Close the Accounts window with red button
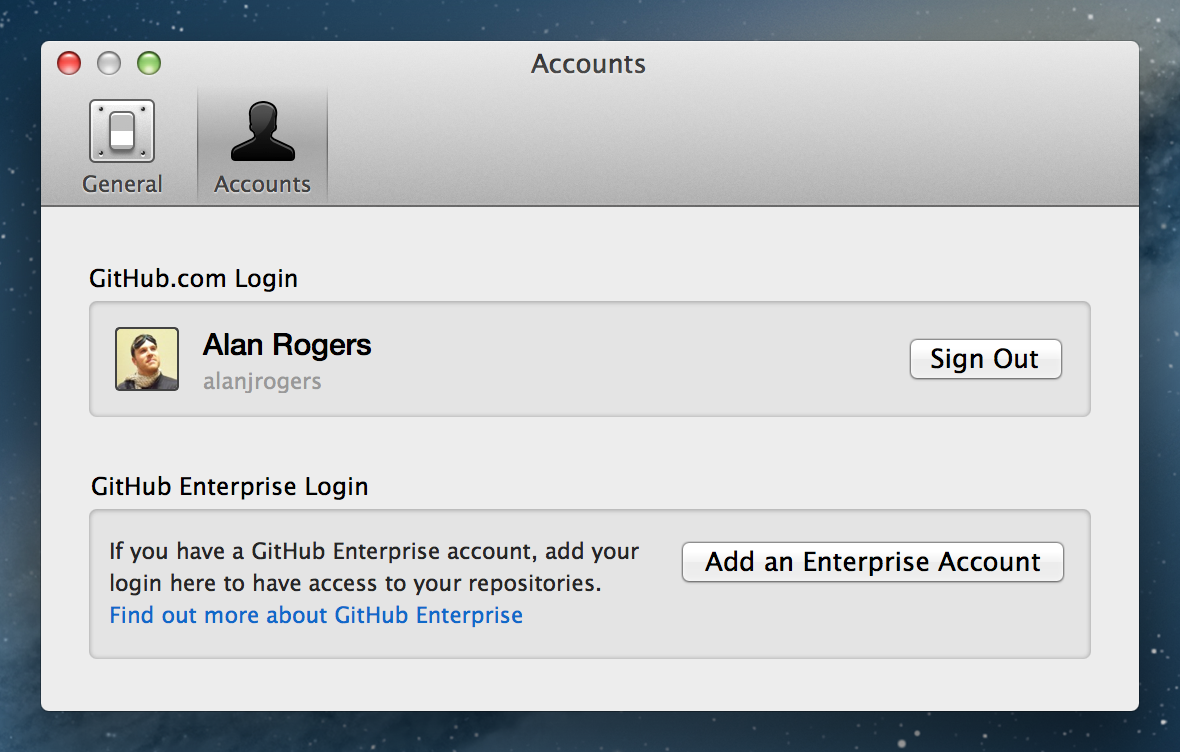1180x752 pixels. click(69, 64)
